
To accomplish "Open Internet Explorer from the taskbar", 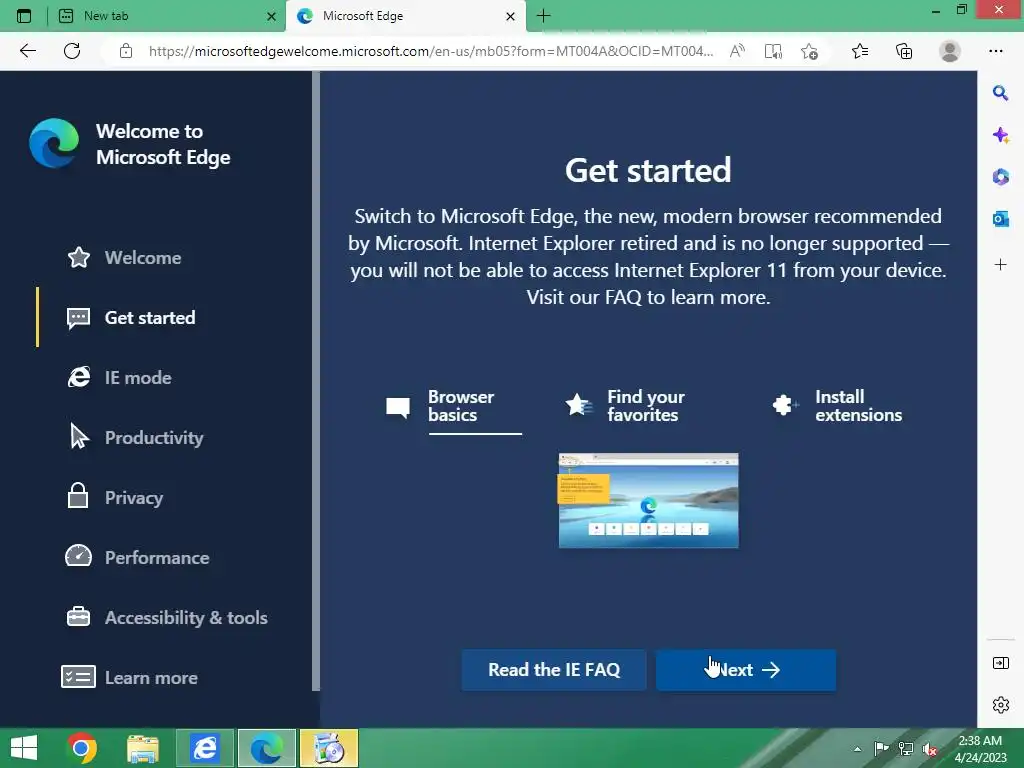I will (205, 748).
